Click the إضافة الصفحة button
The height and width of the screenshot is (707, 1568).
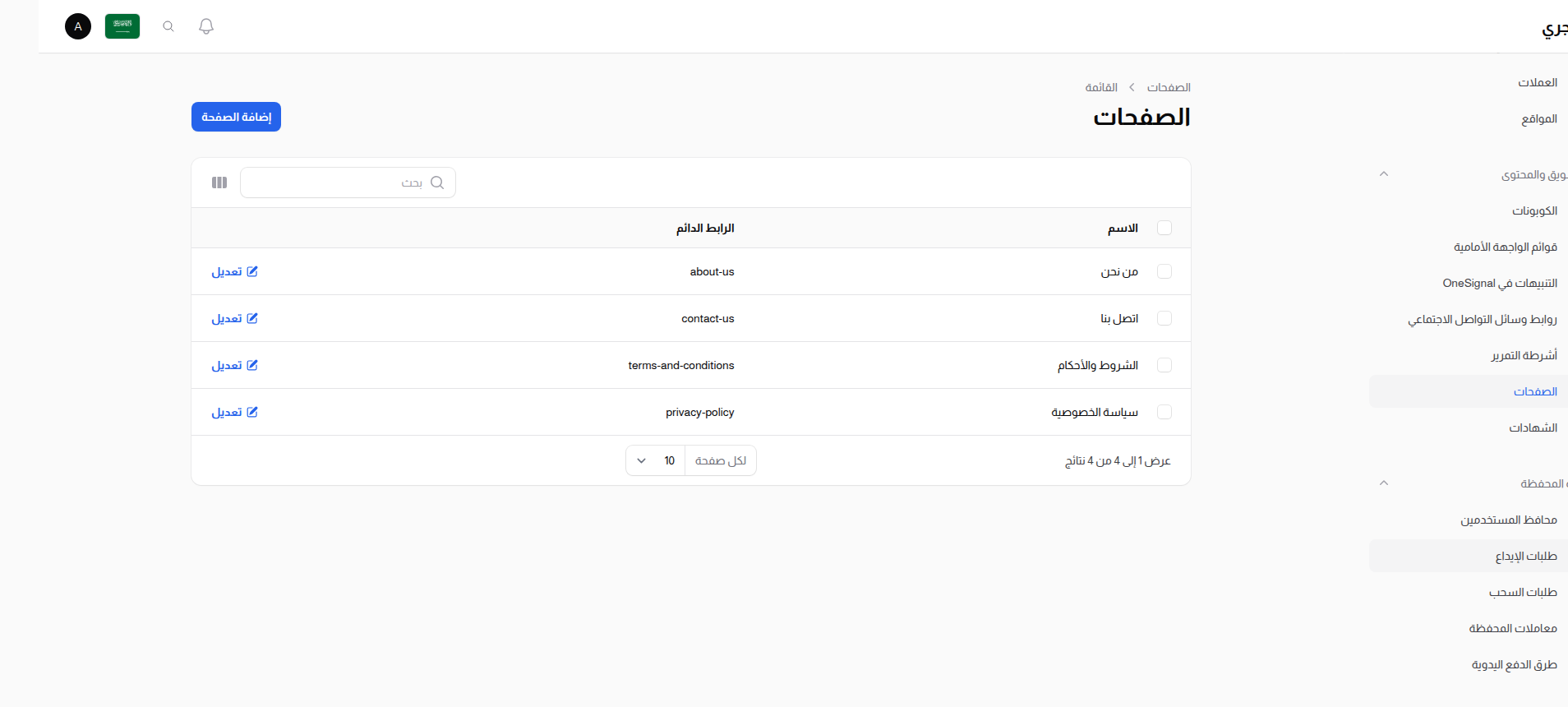point(236,117)
